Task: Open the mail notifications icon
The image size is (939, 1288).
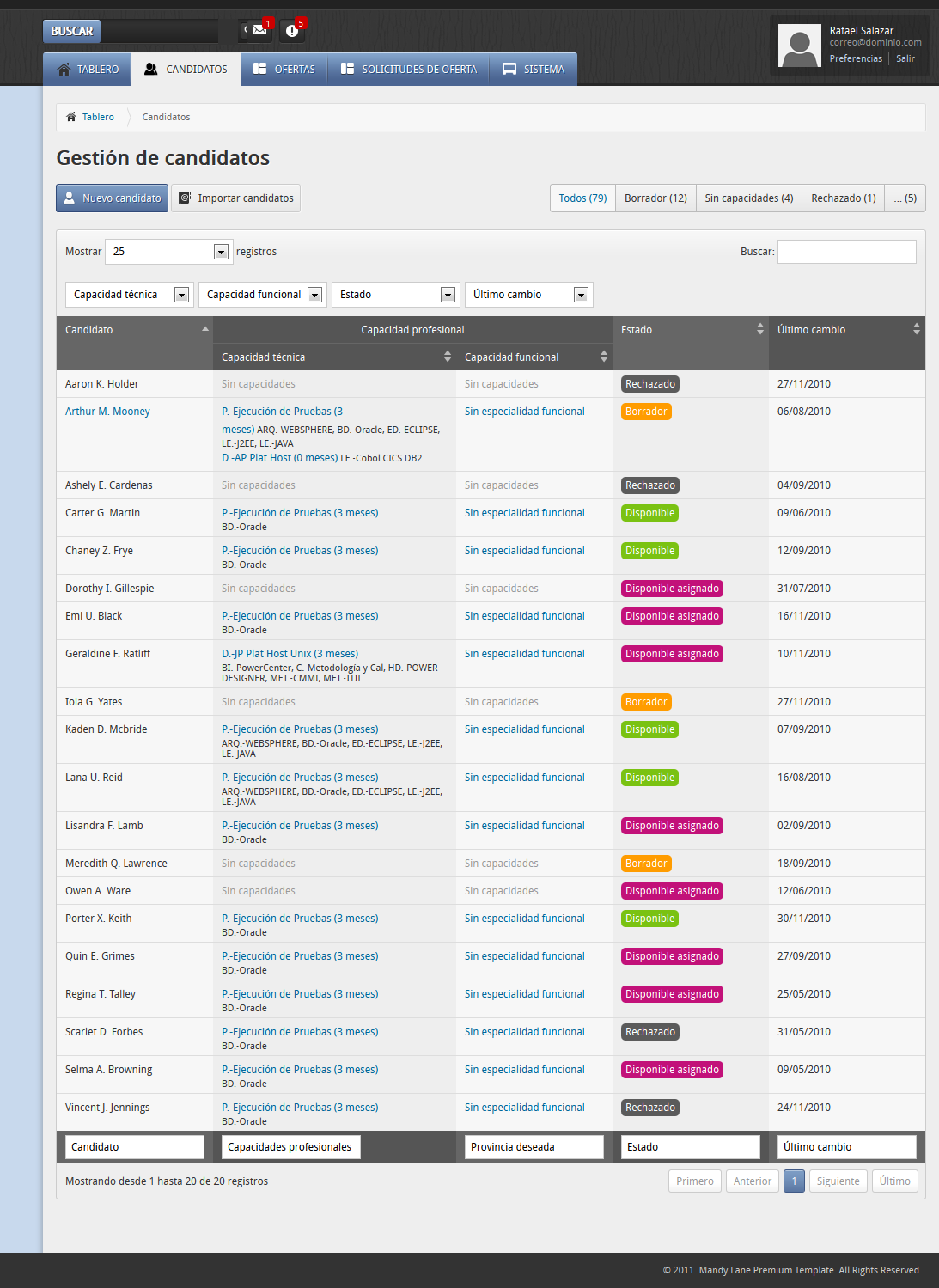Action: 258,31
